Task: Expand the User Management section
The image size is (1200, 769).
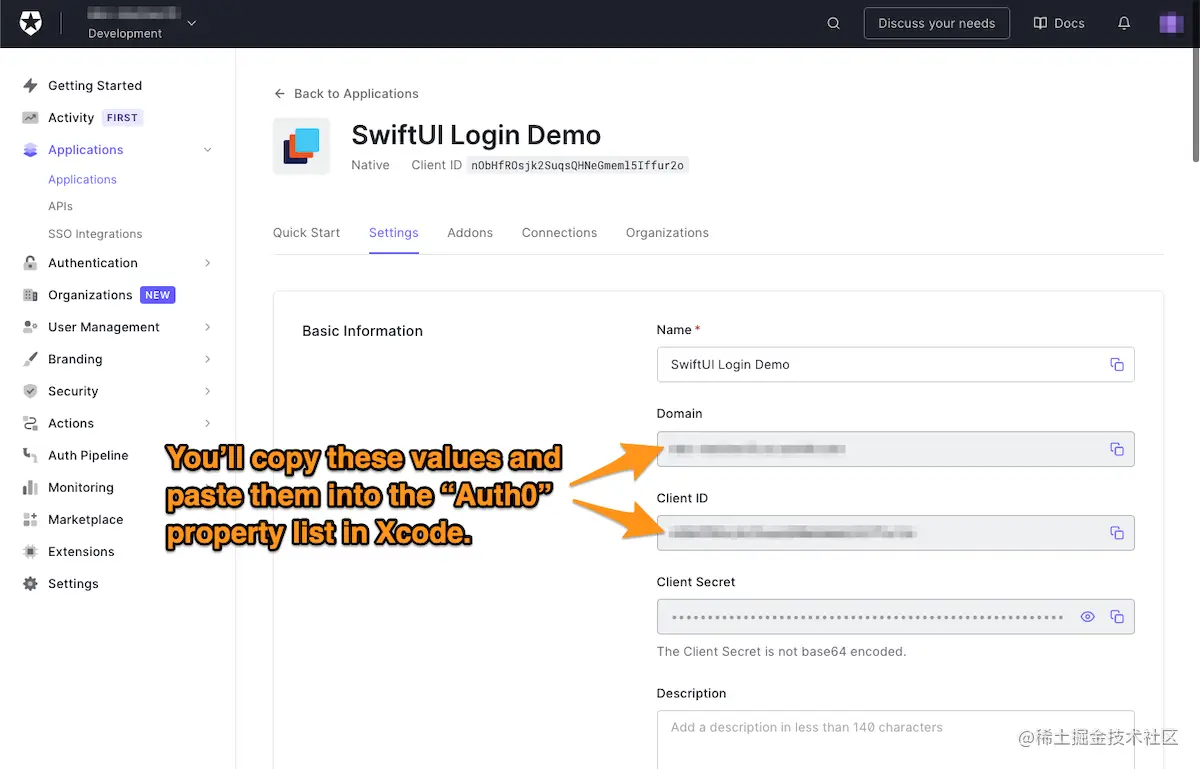Action: (208, 327)
